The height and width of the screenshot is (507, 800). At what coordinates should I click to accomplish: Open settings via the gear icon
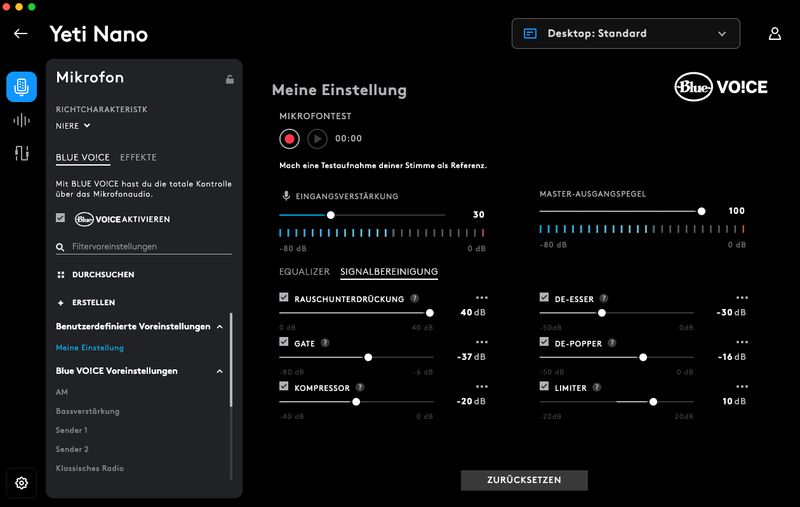pos(21,483)
